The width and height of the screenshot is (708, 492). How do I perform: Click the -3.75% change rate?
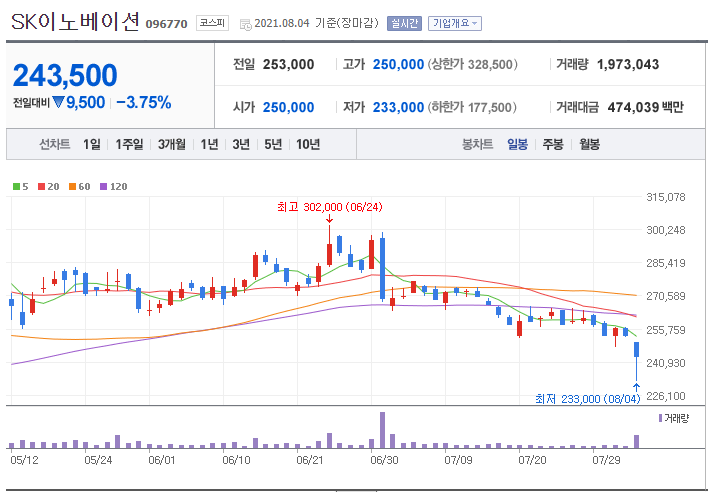(x=144, y=103)
